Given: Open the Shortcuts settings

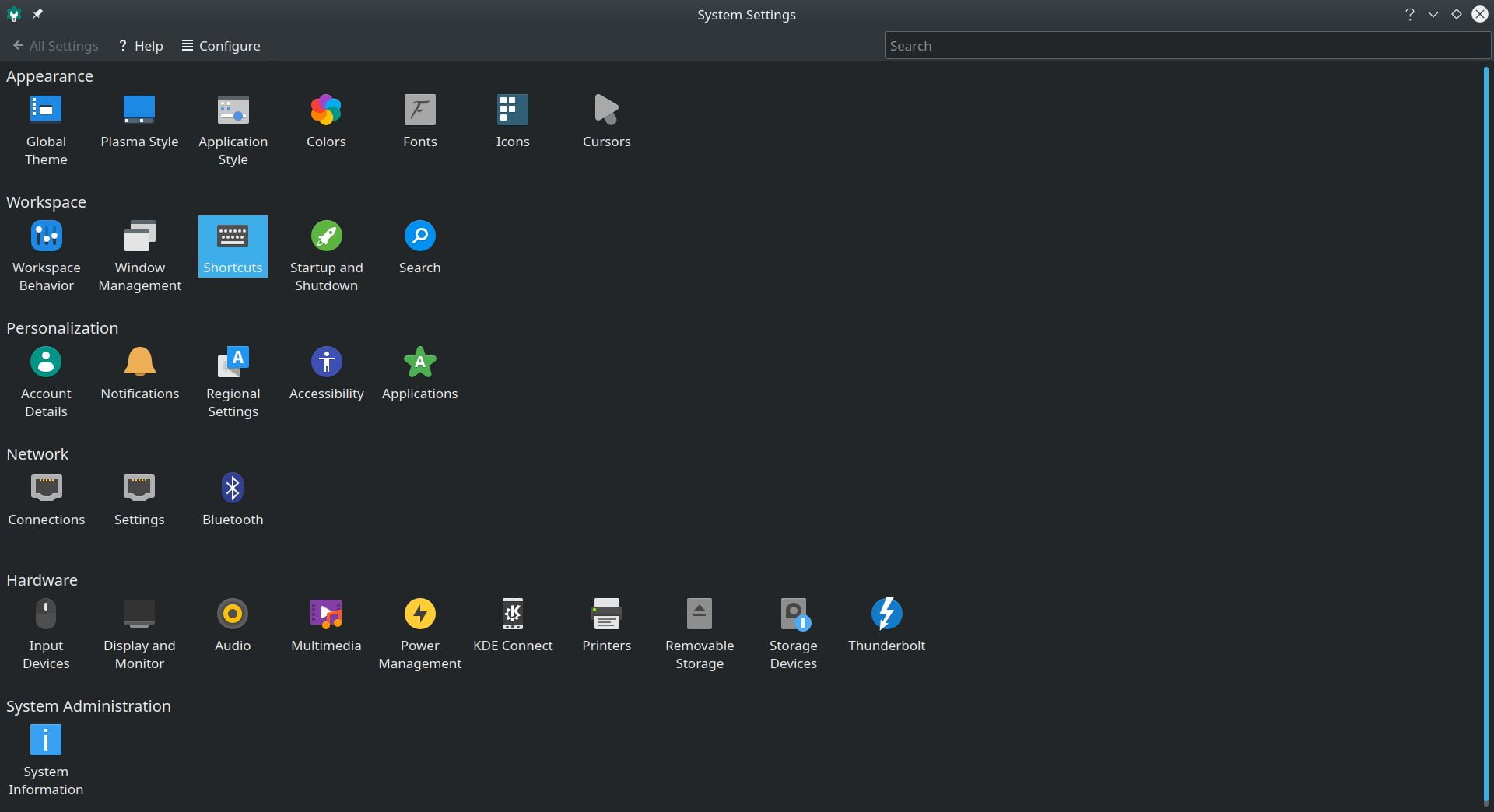Looking at the screenshot, I should pyautogui.click(x=233, y=247).
